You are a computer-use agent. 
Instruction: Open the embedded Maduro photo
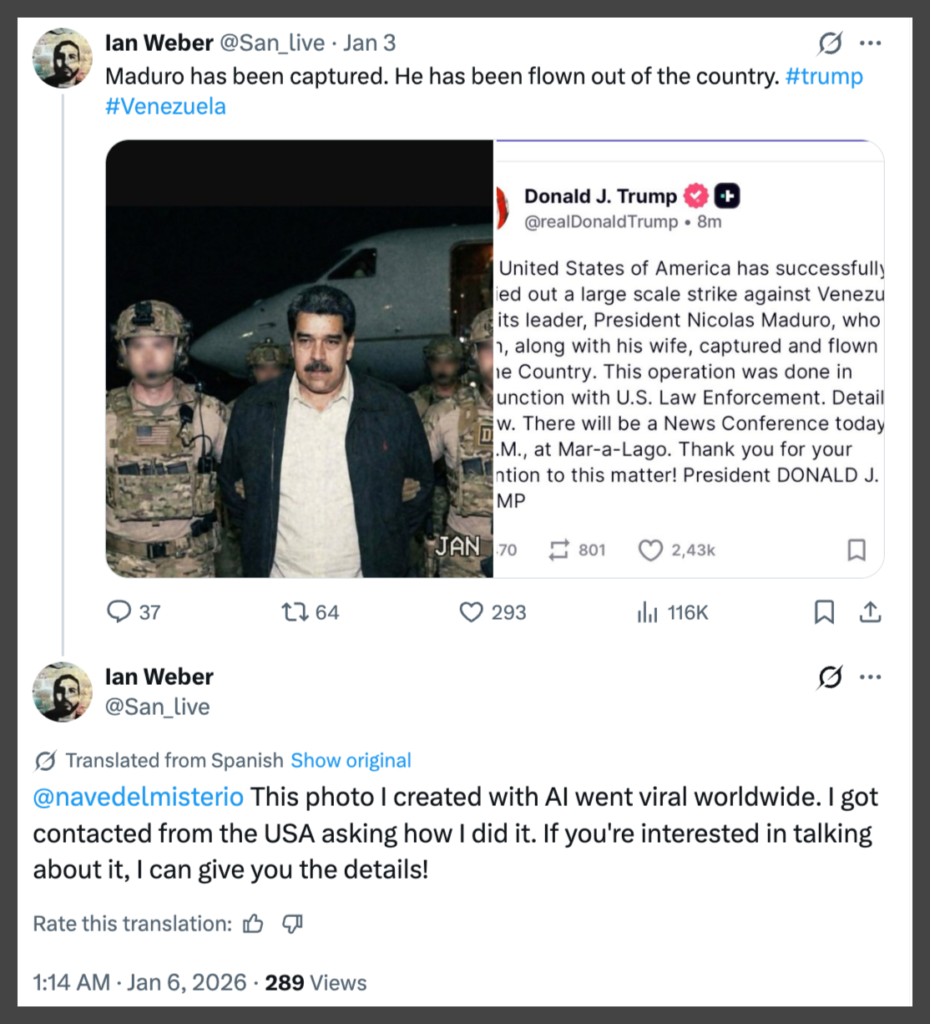click(299, 358)
